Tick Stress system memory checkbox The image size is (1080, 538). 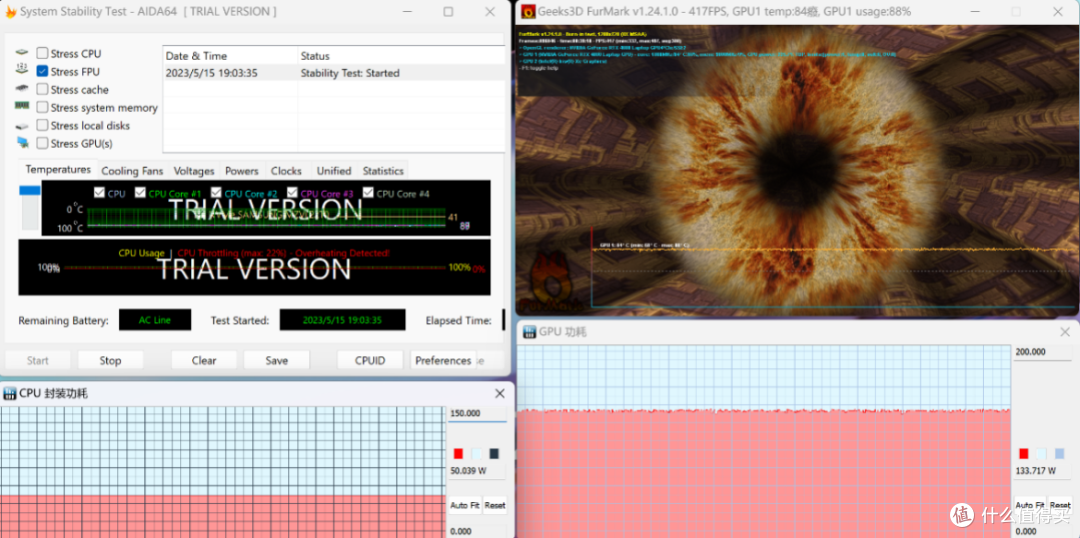click(42, 107)
